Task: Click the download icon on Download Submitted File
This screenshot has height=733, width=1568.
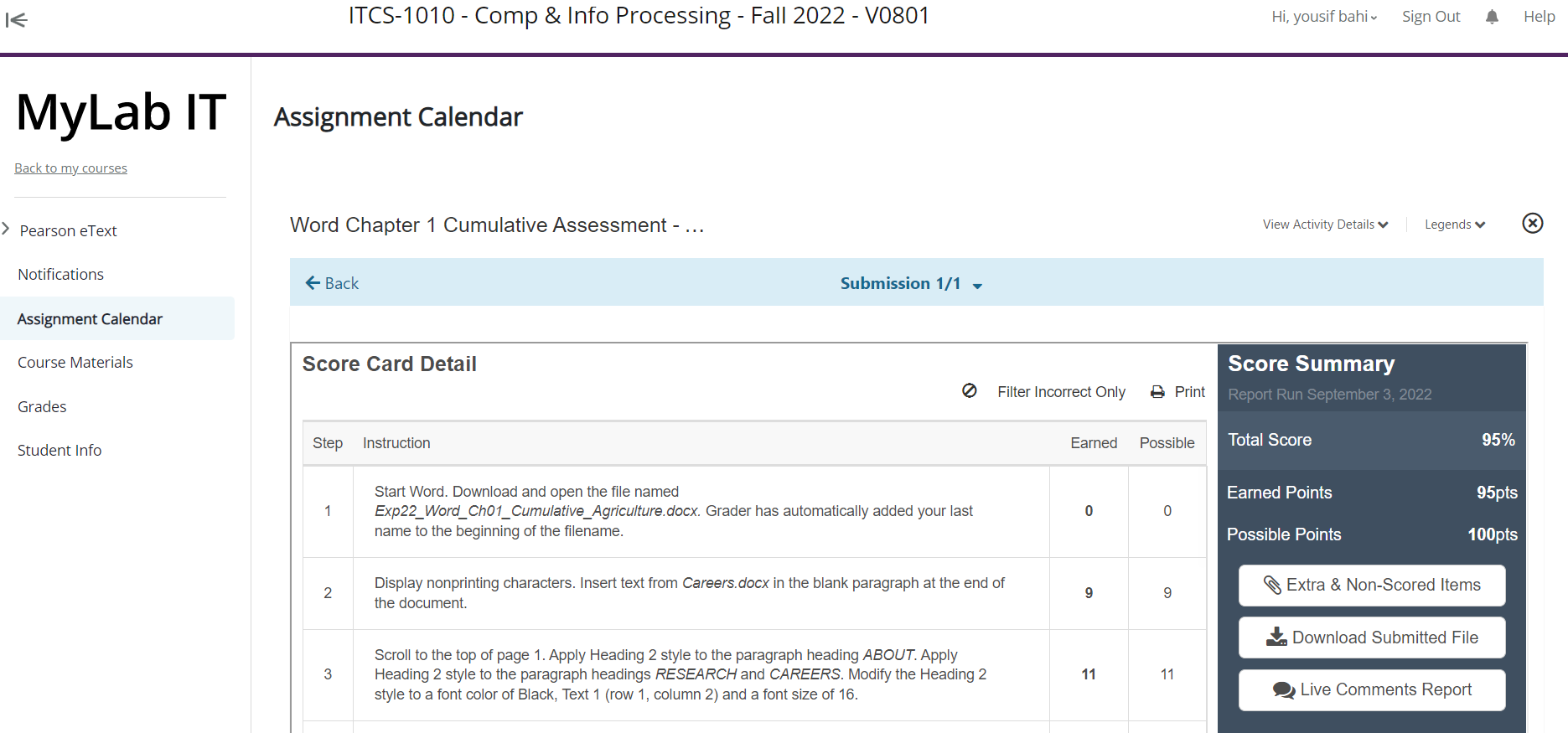Action: [1276, 637]
